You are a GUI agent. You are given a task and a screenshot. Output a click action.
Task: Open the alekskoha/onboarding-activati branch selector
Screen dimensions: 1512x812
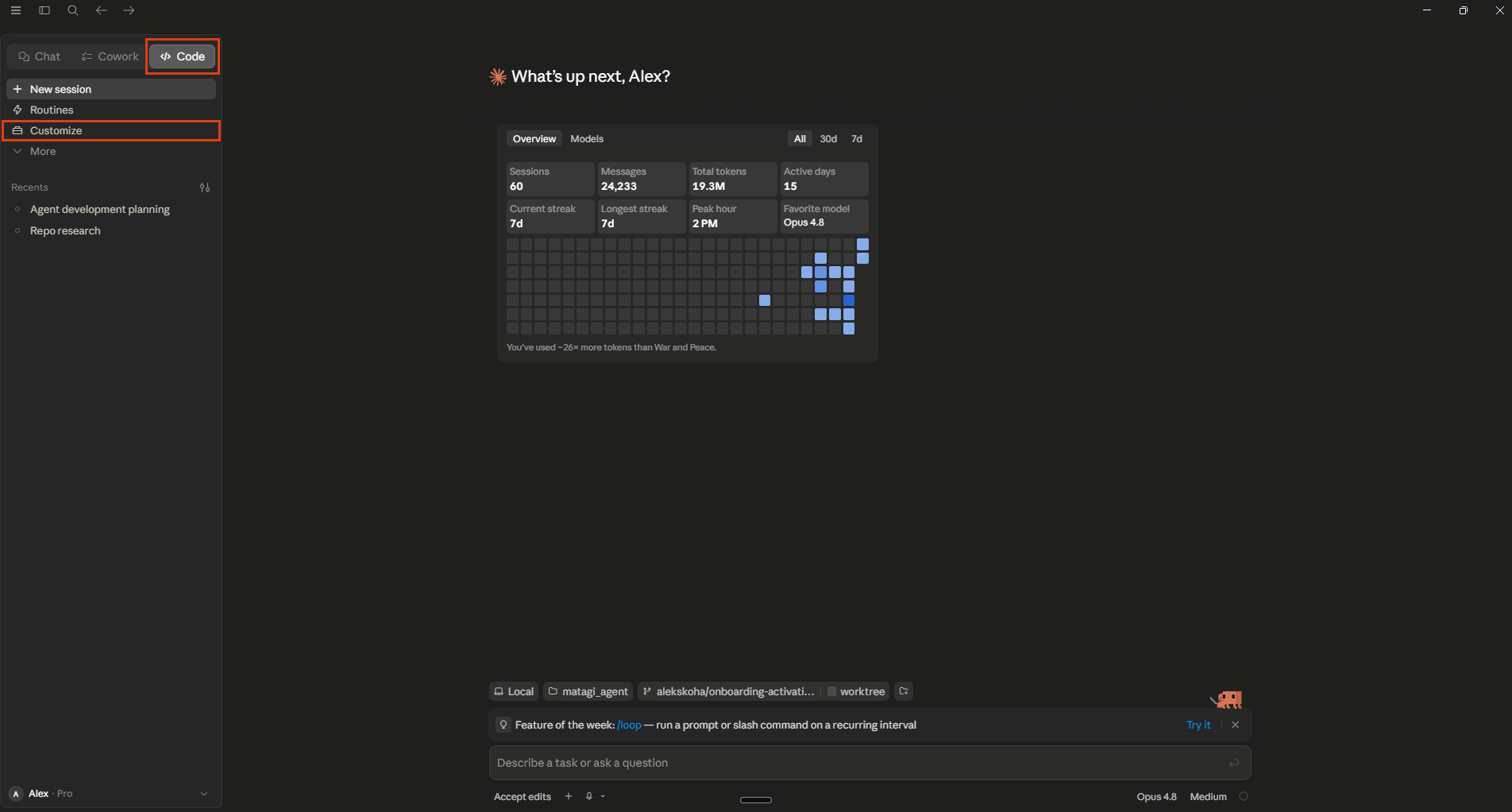tap(728, 691)
